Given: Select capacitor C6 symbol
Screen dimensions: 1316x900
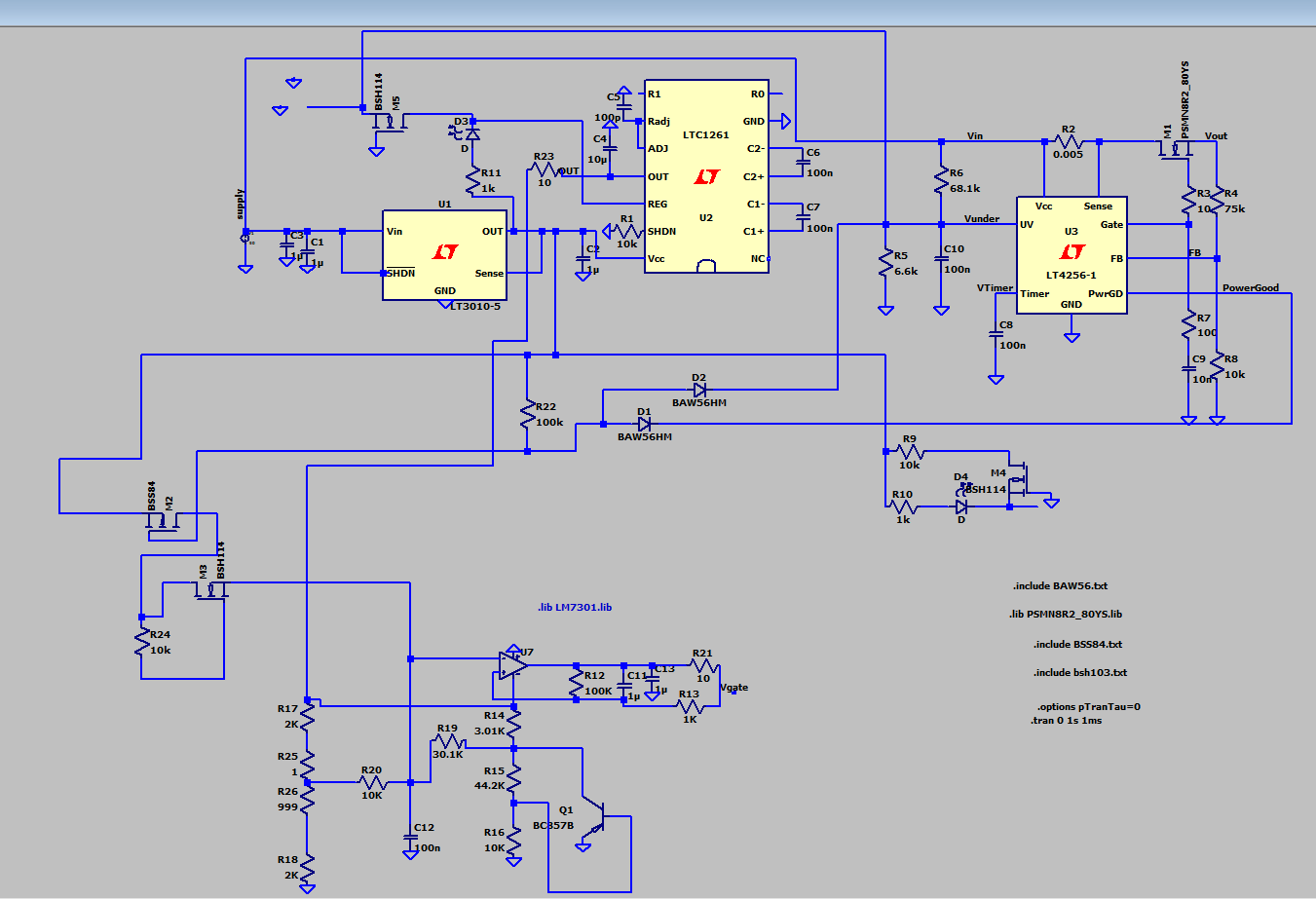Looking at the screenshot, I should pos(803,163).
